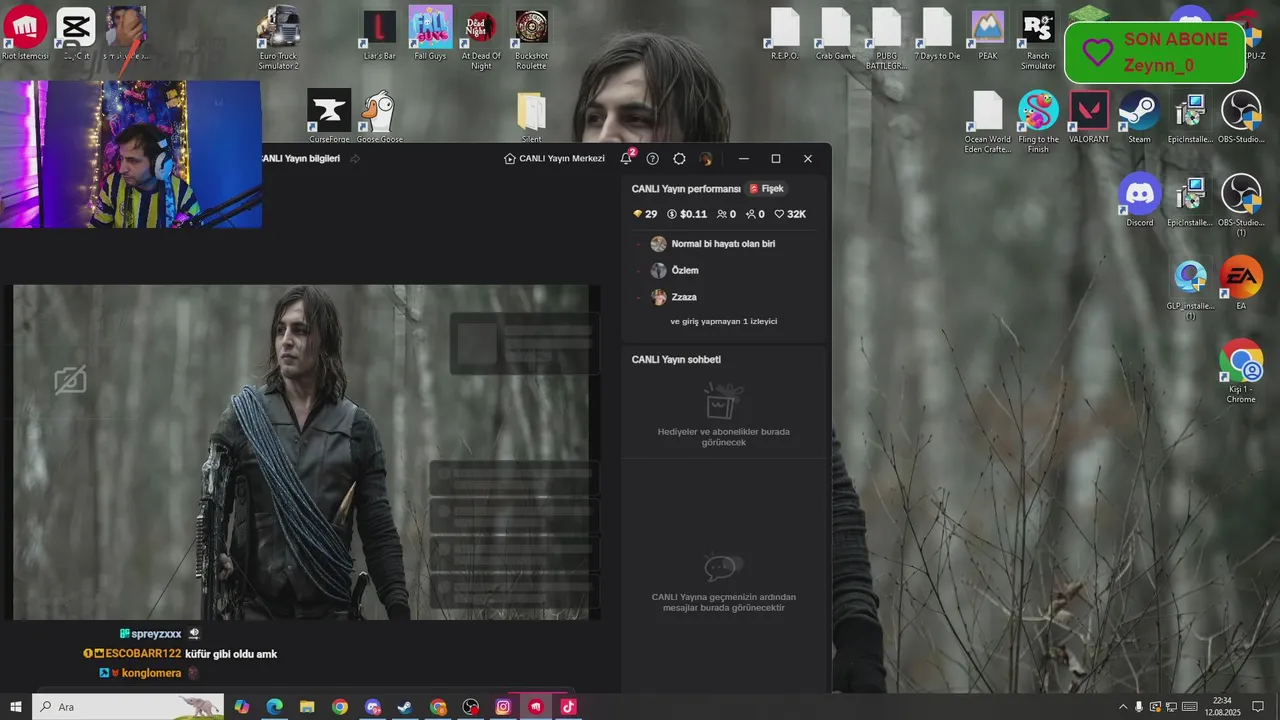Open the CapCut desktop shortcut

[76, 33]
